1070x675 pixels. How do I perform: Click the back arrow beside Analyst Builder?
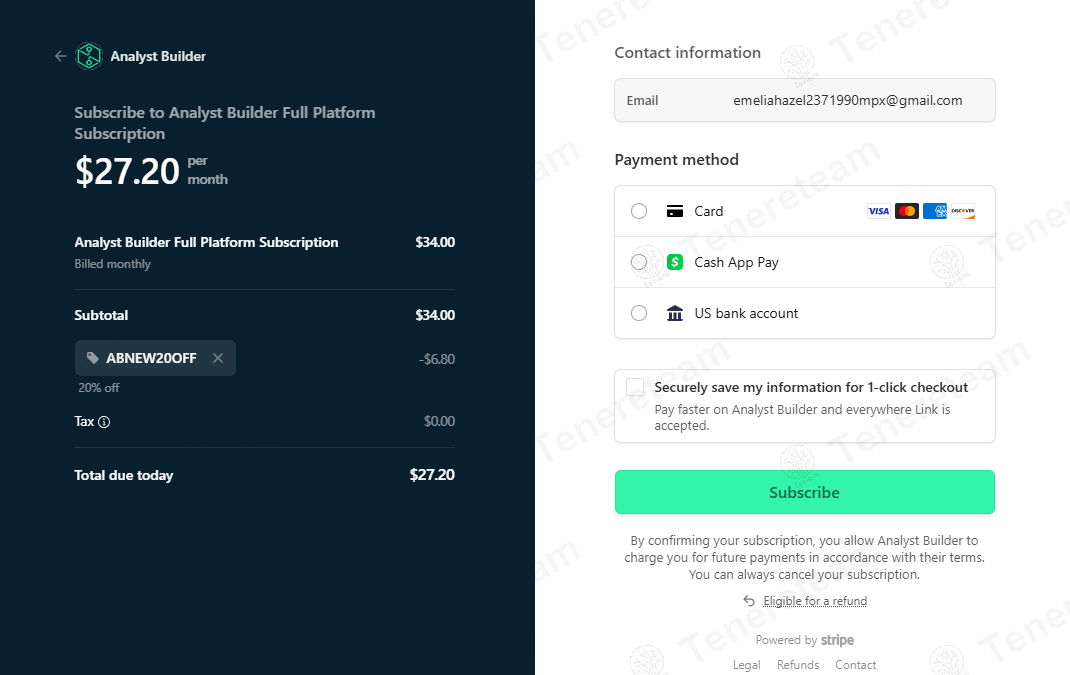61,56
